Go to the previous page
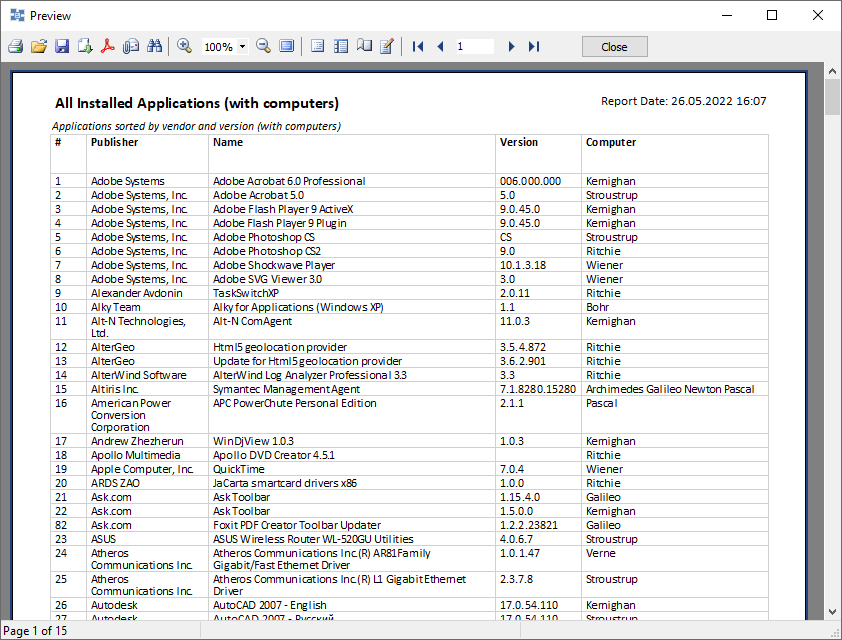842x640 pixels. click(440, 46)
